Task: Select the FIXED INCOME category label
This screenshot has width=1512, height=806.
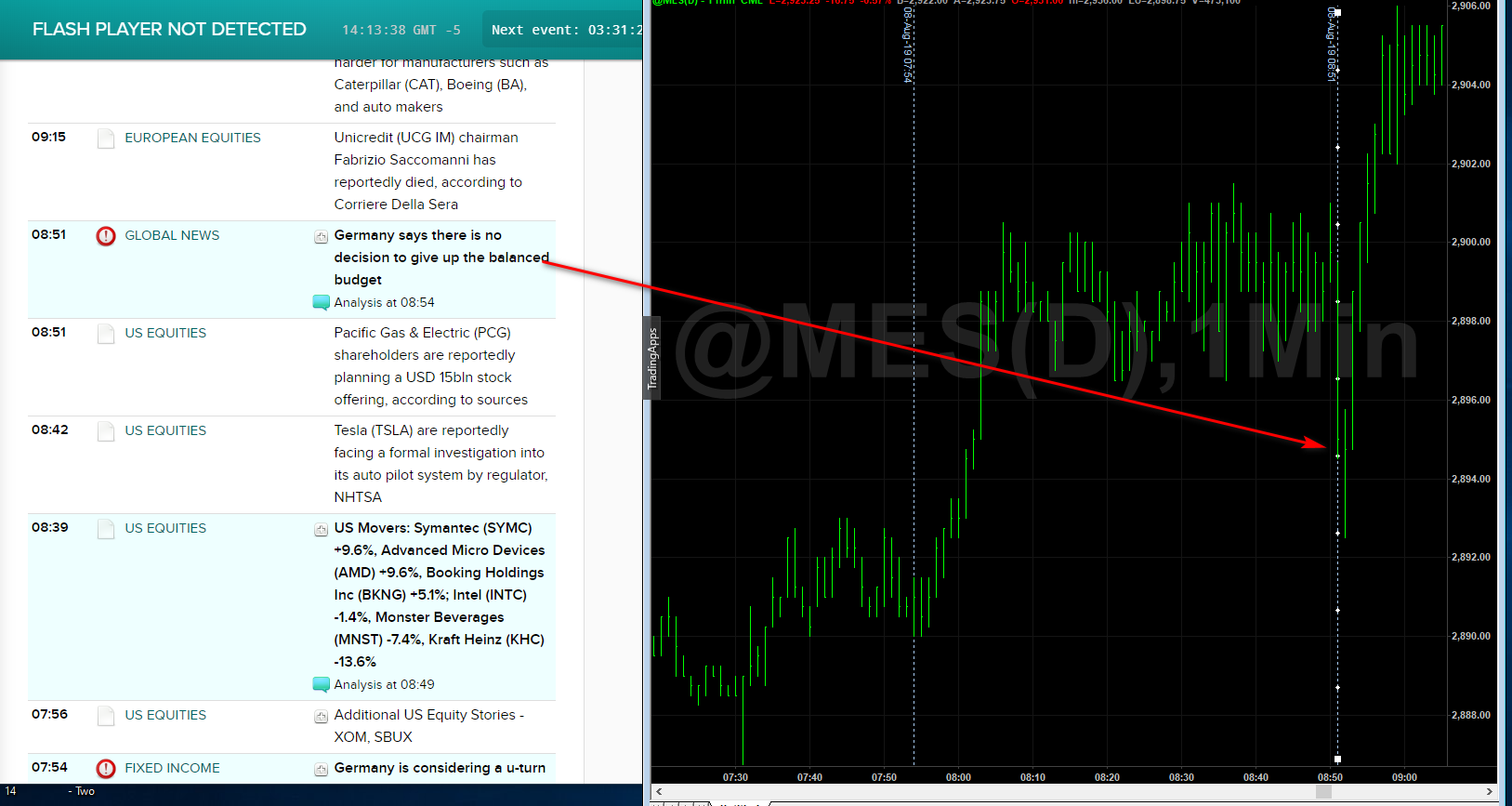Action: [x=172, y=768]
